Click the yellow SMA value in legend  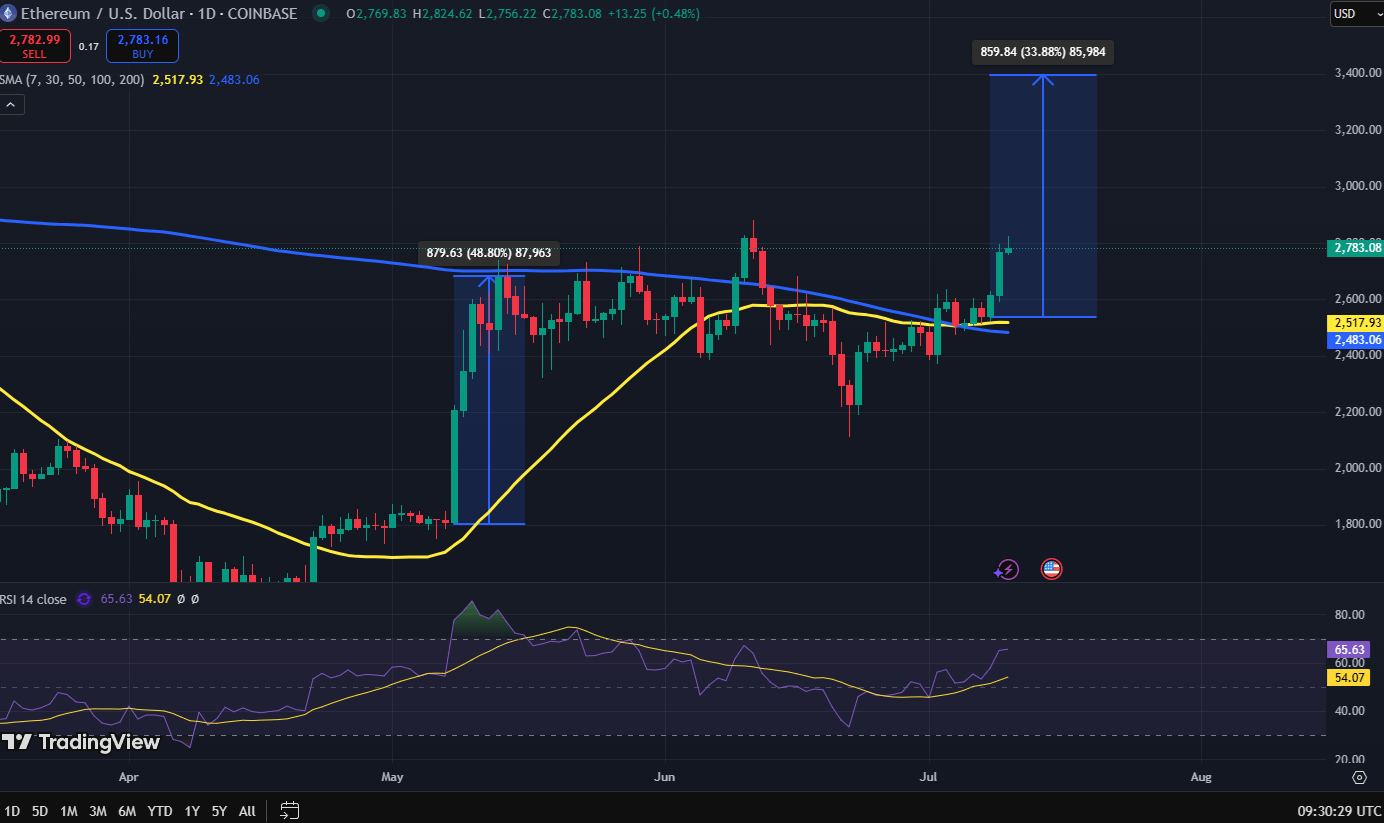tap(178, 79)
